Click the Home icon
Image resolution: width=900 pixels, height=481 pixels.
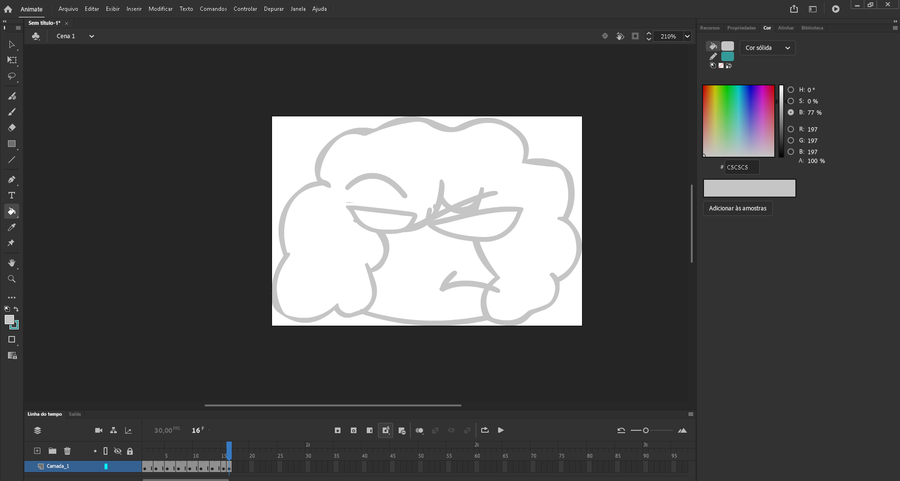8,9
